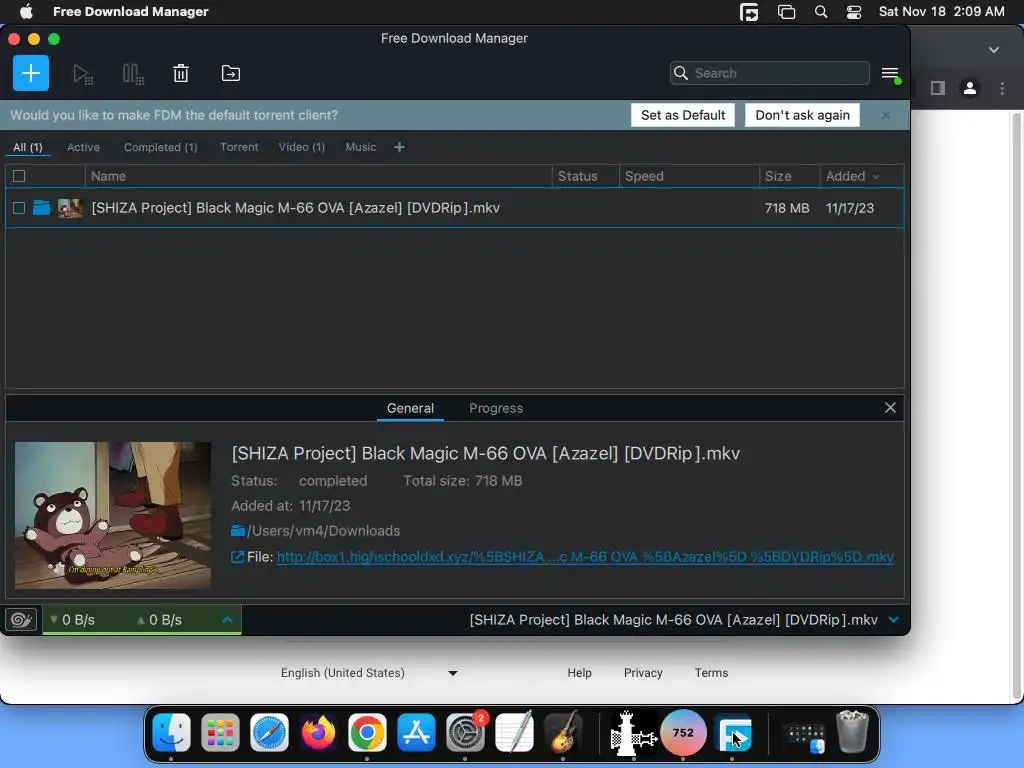
Task: Open the blue folder icon in download row
Action: [42, 208]
